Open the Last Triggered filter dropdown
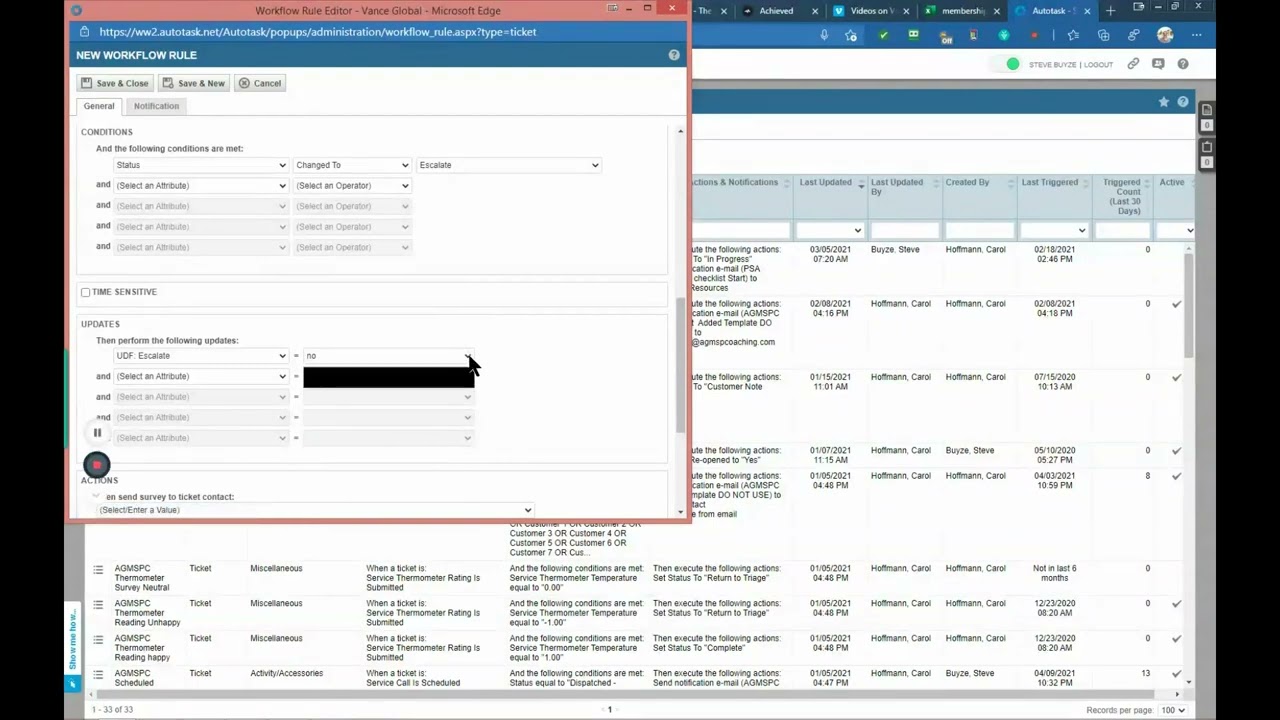The image size is (1280, 720). (1054, 231)
